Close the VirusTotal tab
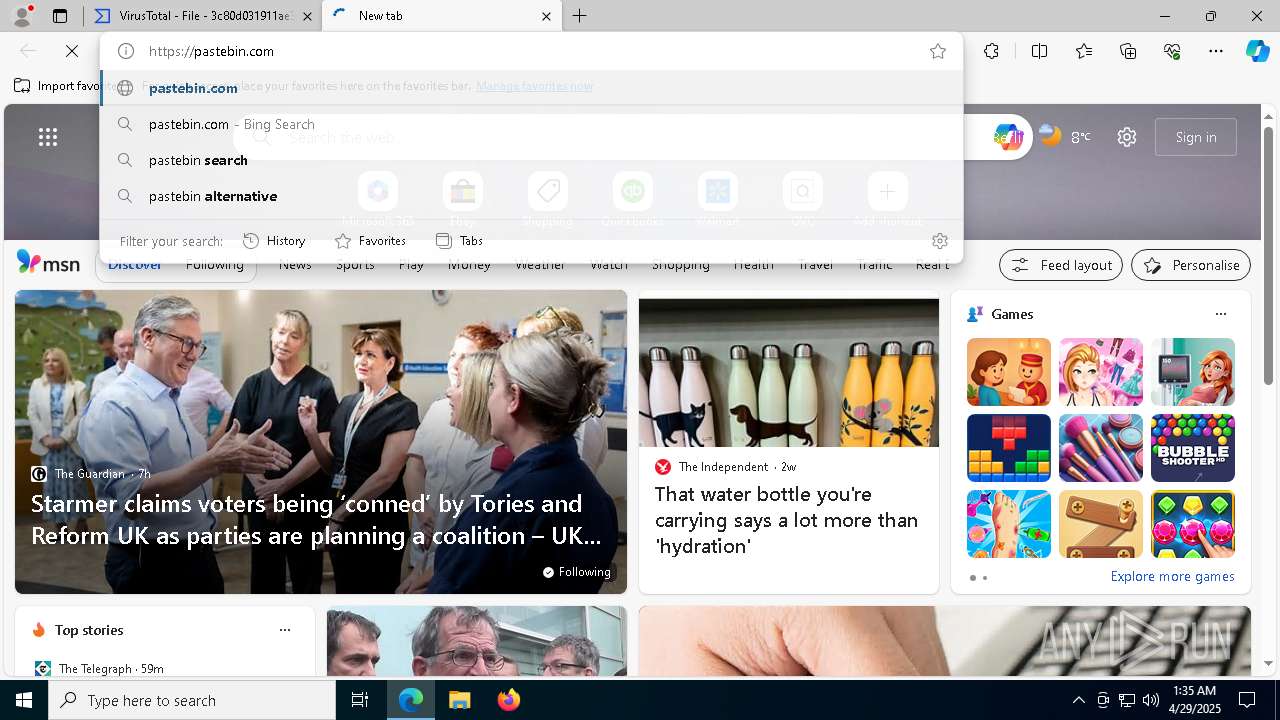 point(307,16)
